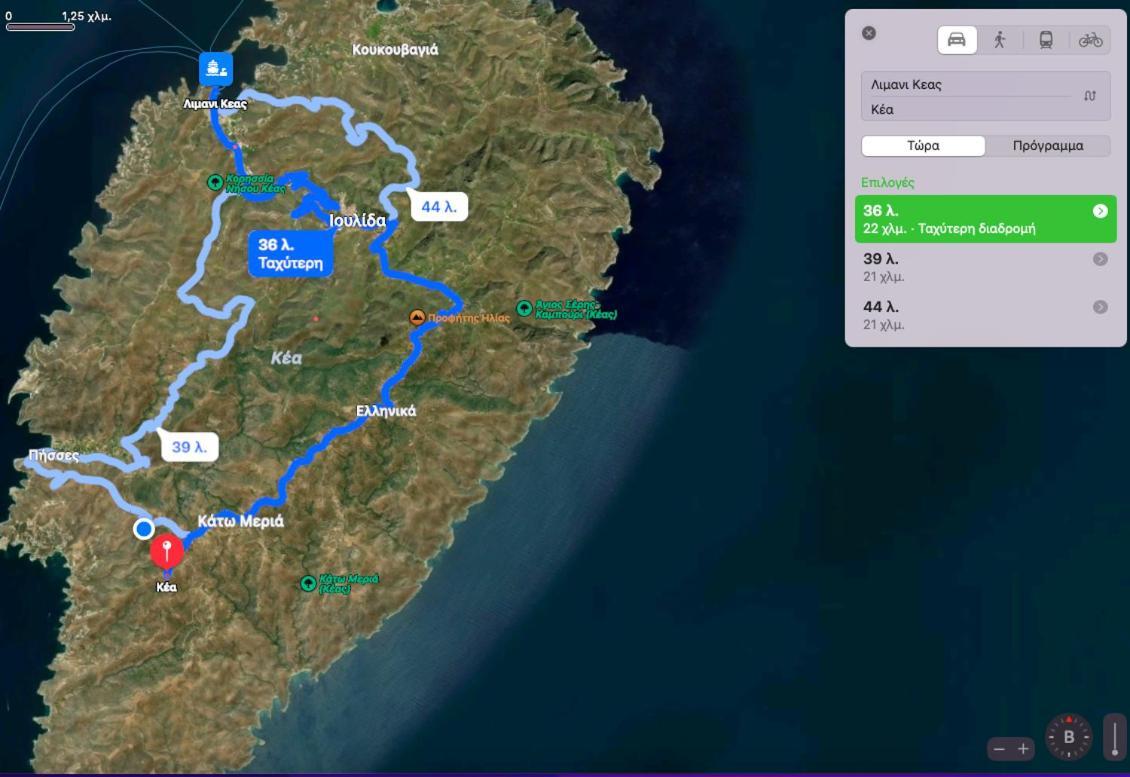
Task: Edit the Λιμανι Κεας origin field
Action: pyautogui.click(x=972, y=84)
